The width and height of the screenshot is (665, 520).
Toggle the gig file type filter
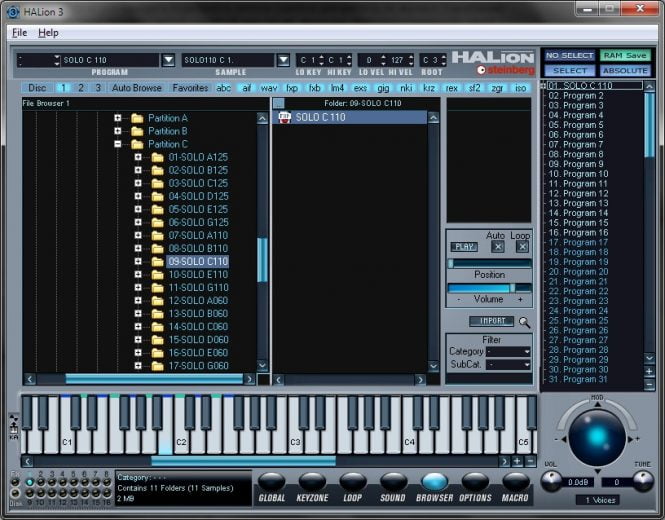(383, 88)
